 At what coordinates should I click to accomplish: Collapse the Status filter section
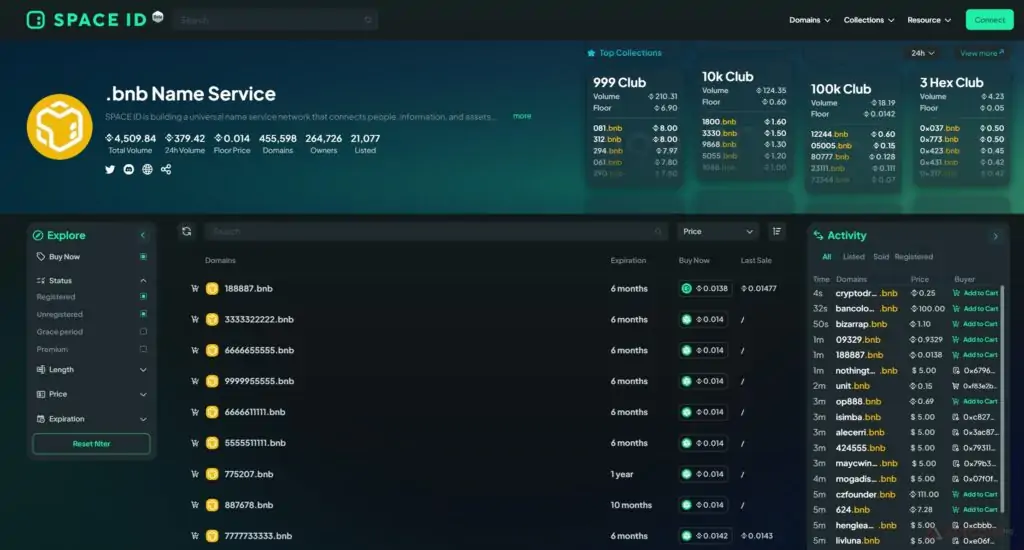tap(143, 280)
